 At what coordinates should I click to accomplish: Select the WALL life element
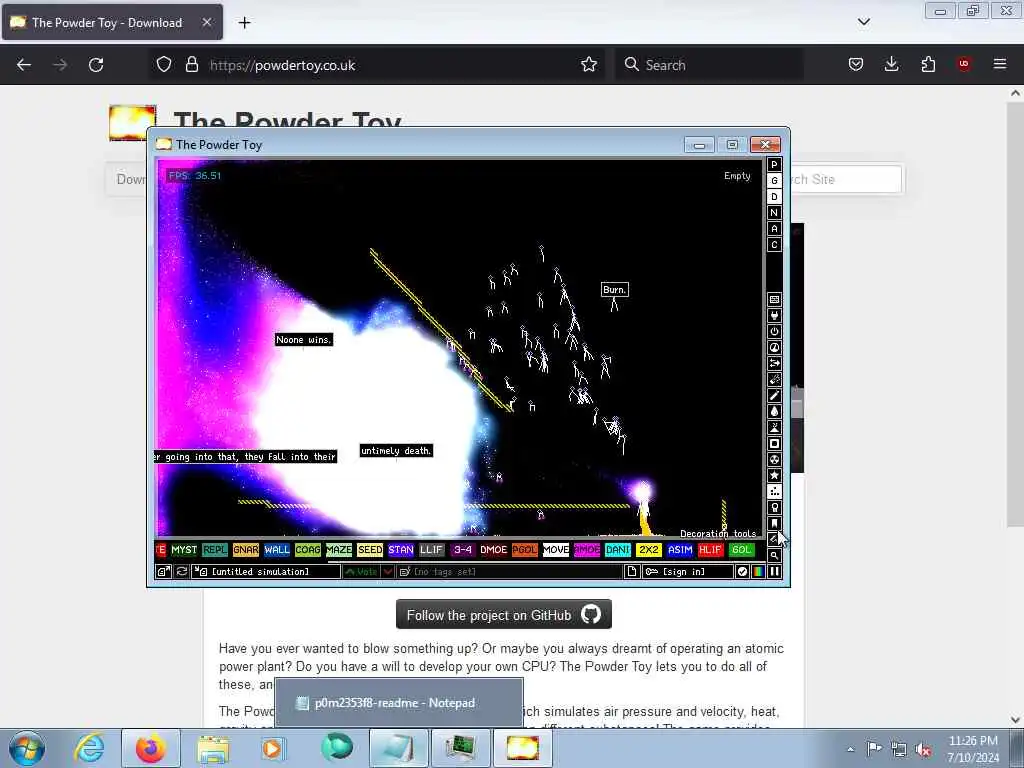277,550
